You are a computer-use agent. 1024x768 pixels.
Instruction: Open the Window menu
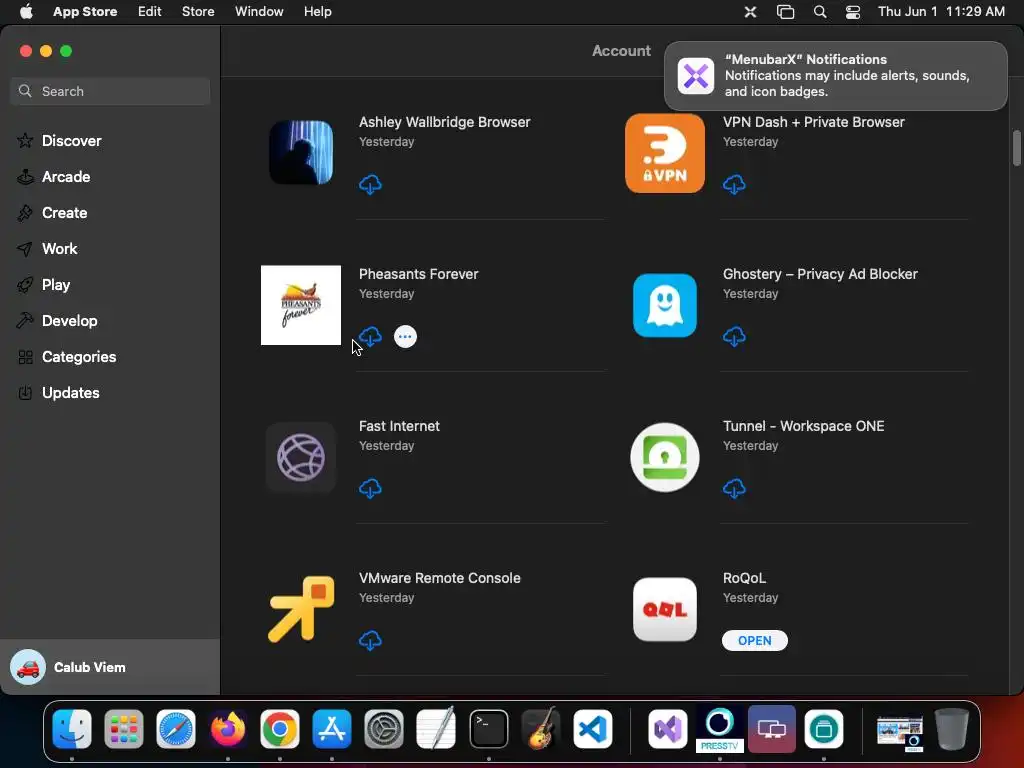tap(259, 12)
